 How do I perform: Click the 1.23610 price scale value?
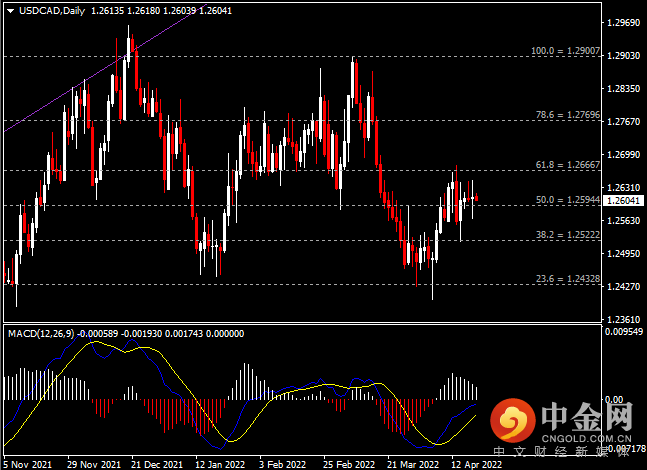tap(623, 319)
